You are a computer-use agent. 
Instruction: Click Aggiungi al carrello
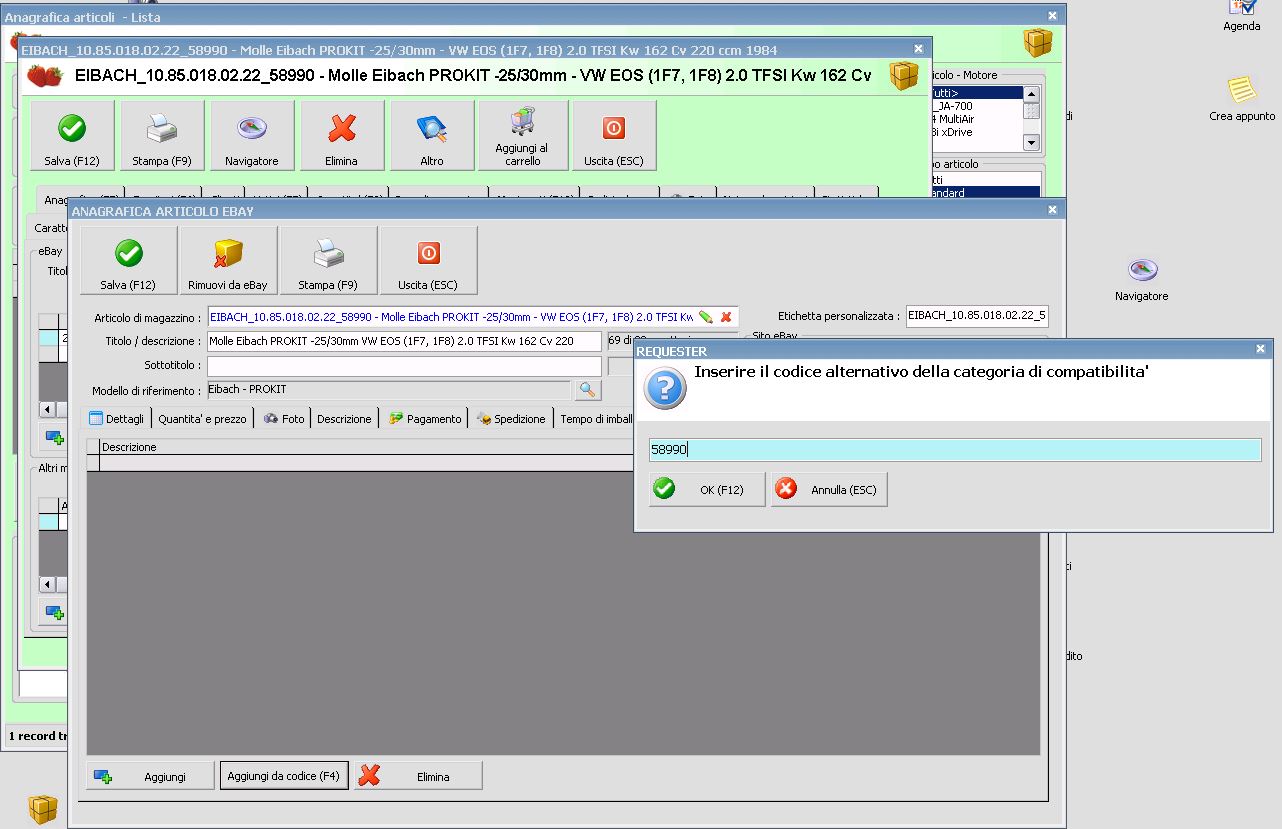click(523, 136)
